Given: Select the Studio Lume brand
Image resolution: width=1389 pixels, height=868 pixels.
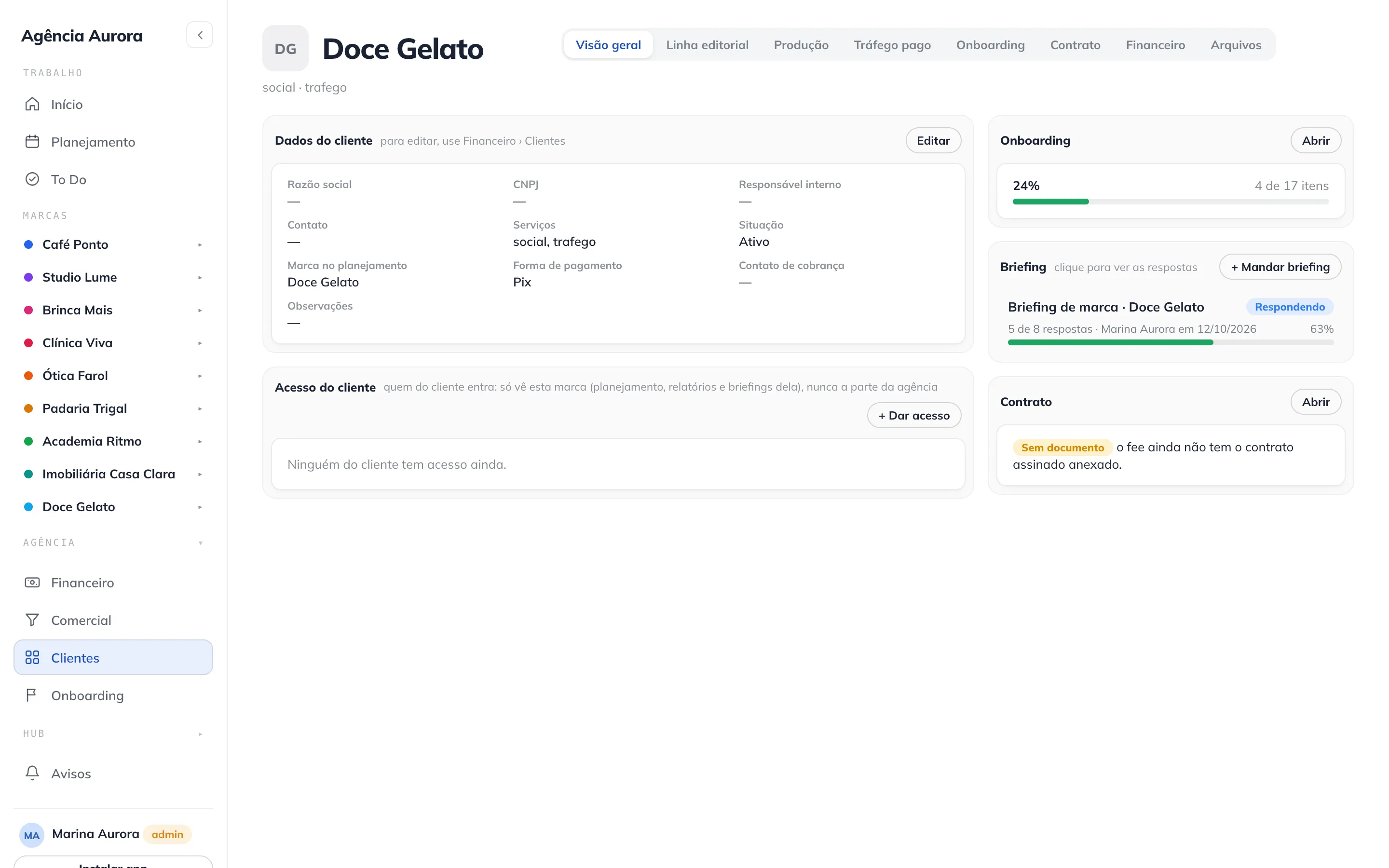Looking at the screenshot, I should (x=79, y=277).
